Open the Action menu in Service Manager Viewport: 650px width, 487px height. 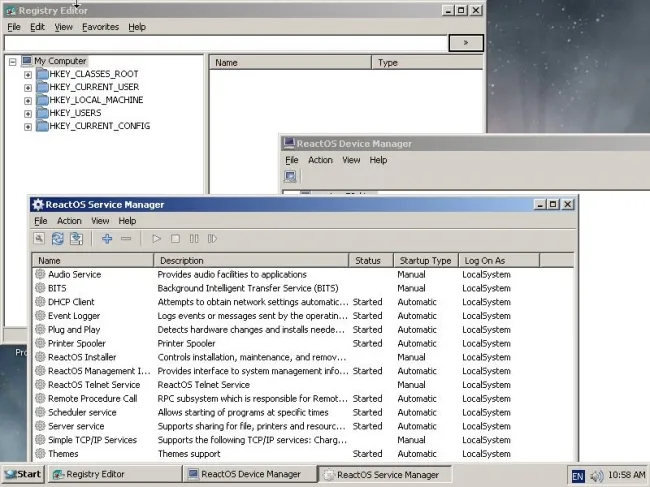tap(69, 220)
